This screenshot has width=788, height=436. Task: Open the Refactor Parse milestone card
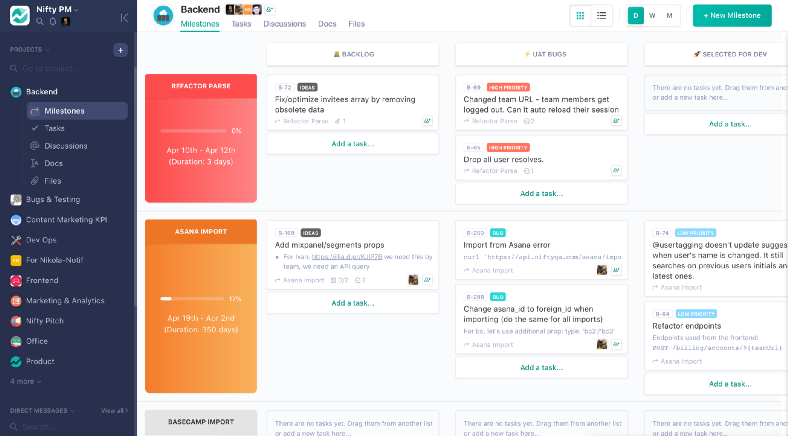[201, 138]
